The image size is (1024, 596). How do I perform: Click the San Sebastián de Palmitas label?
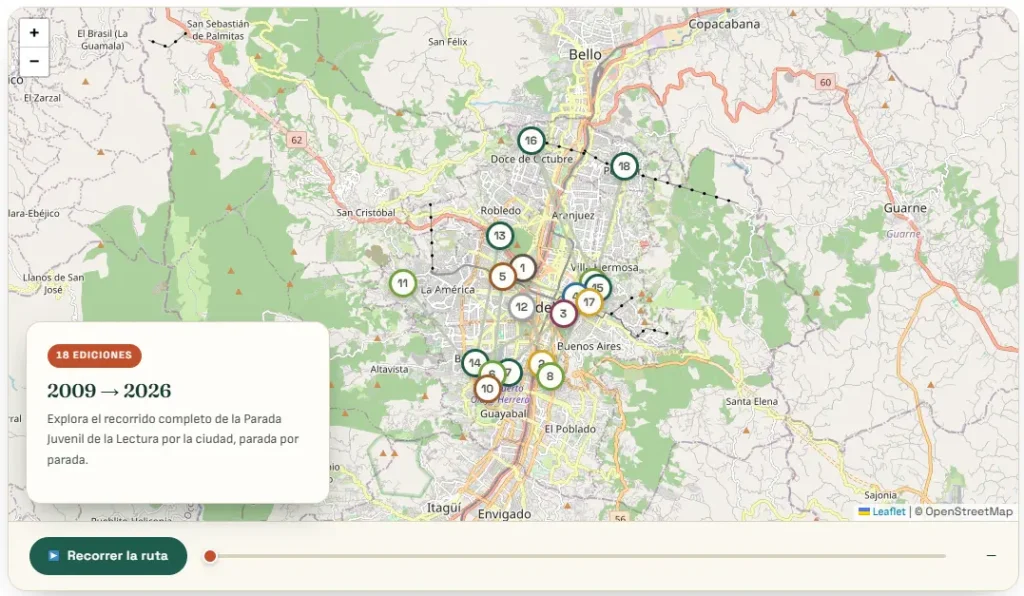(x=218, y=30)
